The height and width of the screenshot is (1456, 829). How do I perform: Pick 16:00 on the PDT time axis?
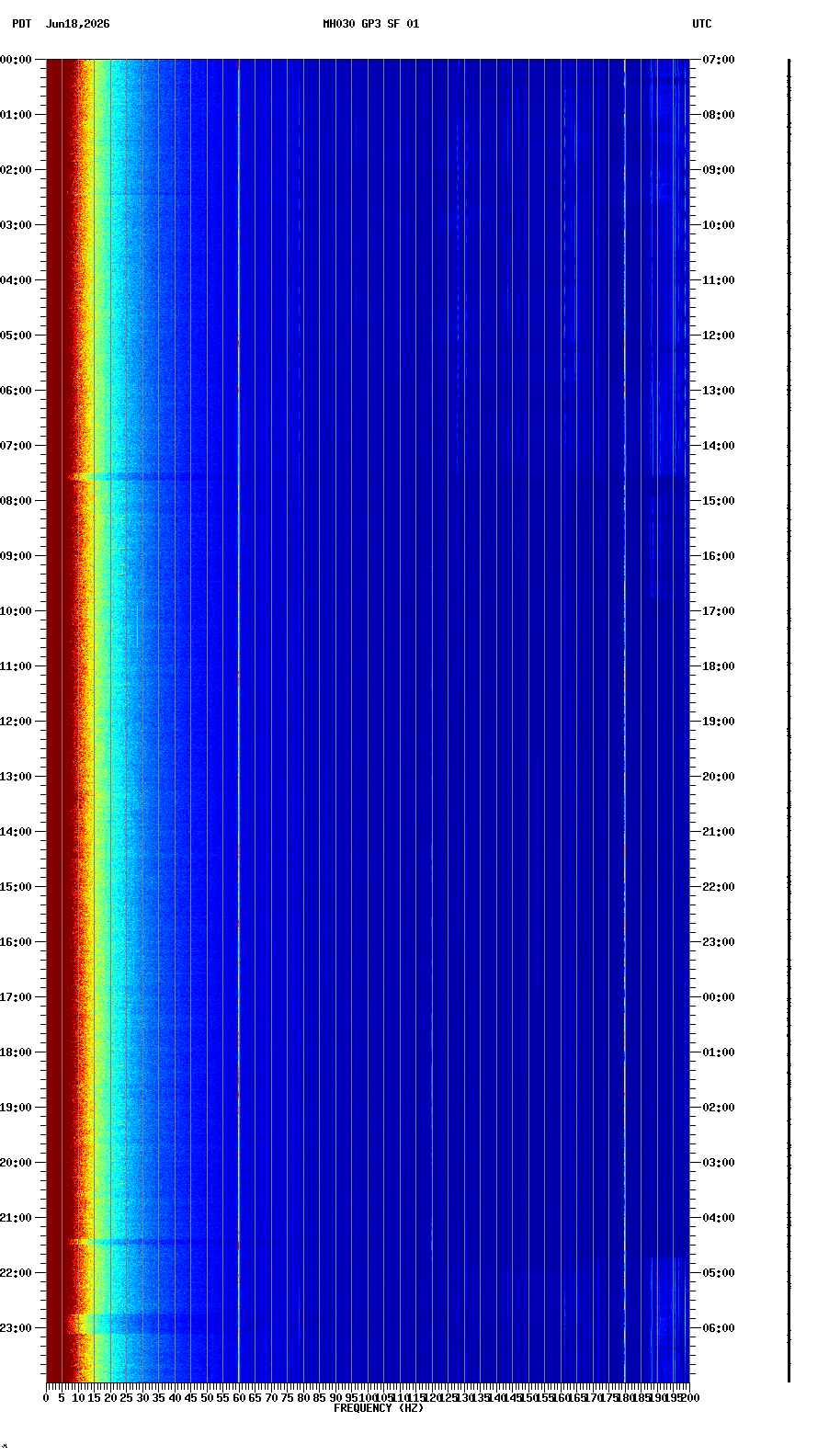(x=16, y=942)
